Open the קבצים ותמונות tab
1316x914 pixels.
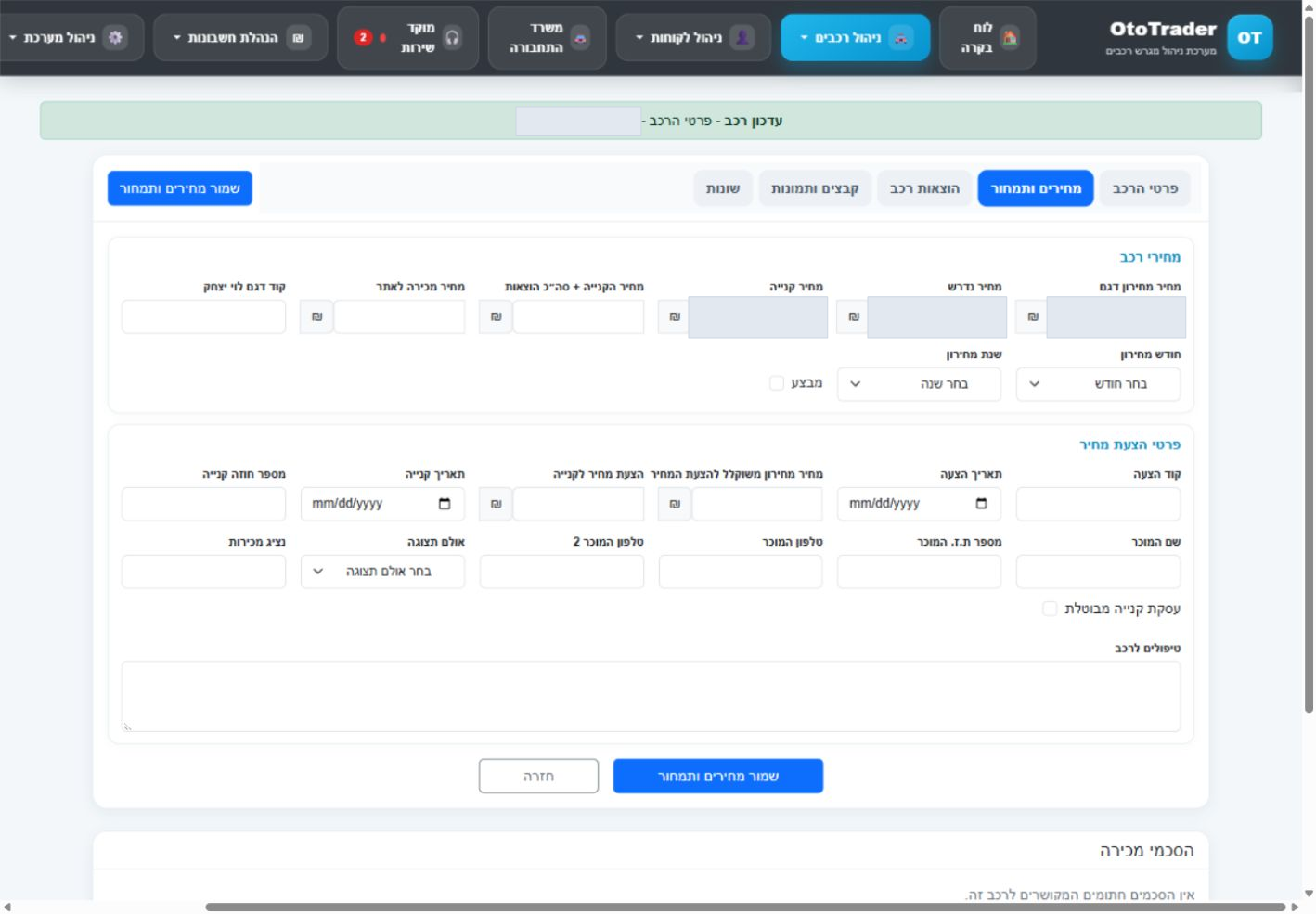tap(815, 188)
